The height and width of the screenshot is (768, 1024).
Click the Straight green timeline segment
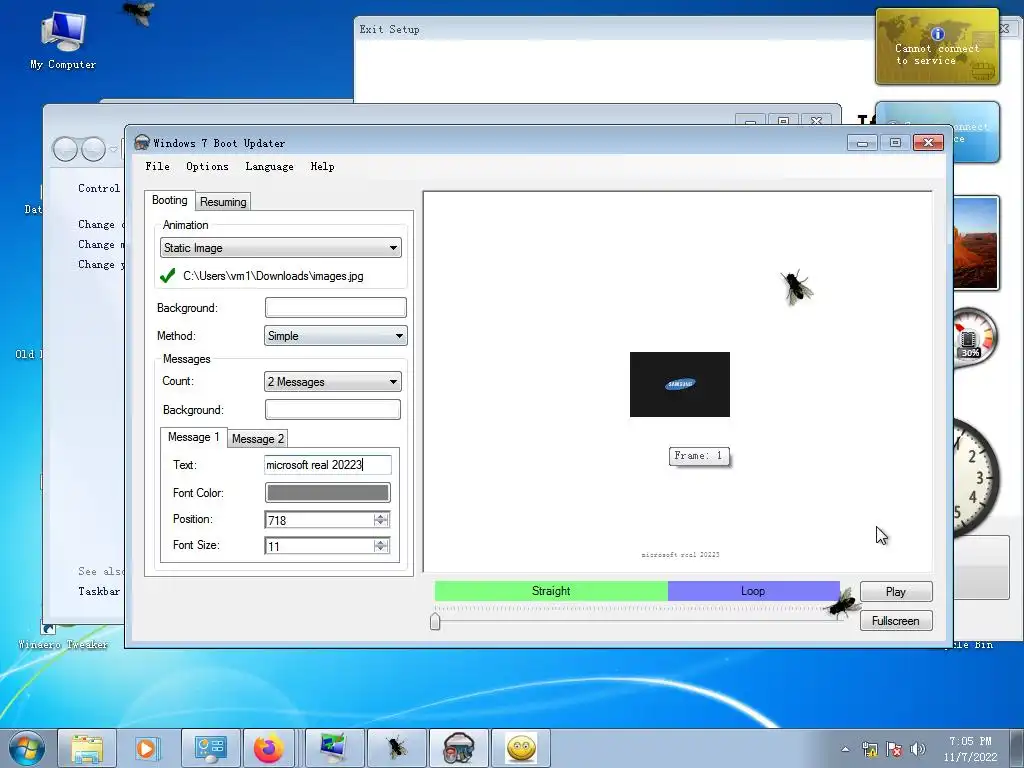pyautogui.click(x=551, y=591)
